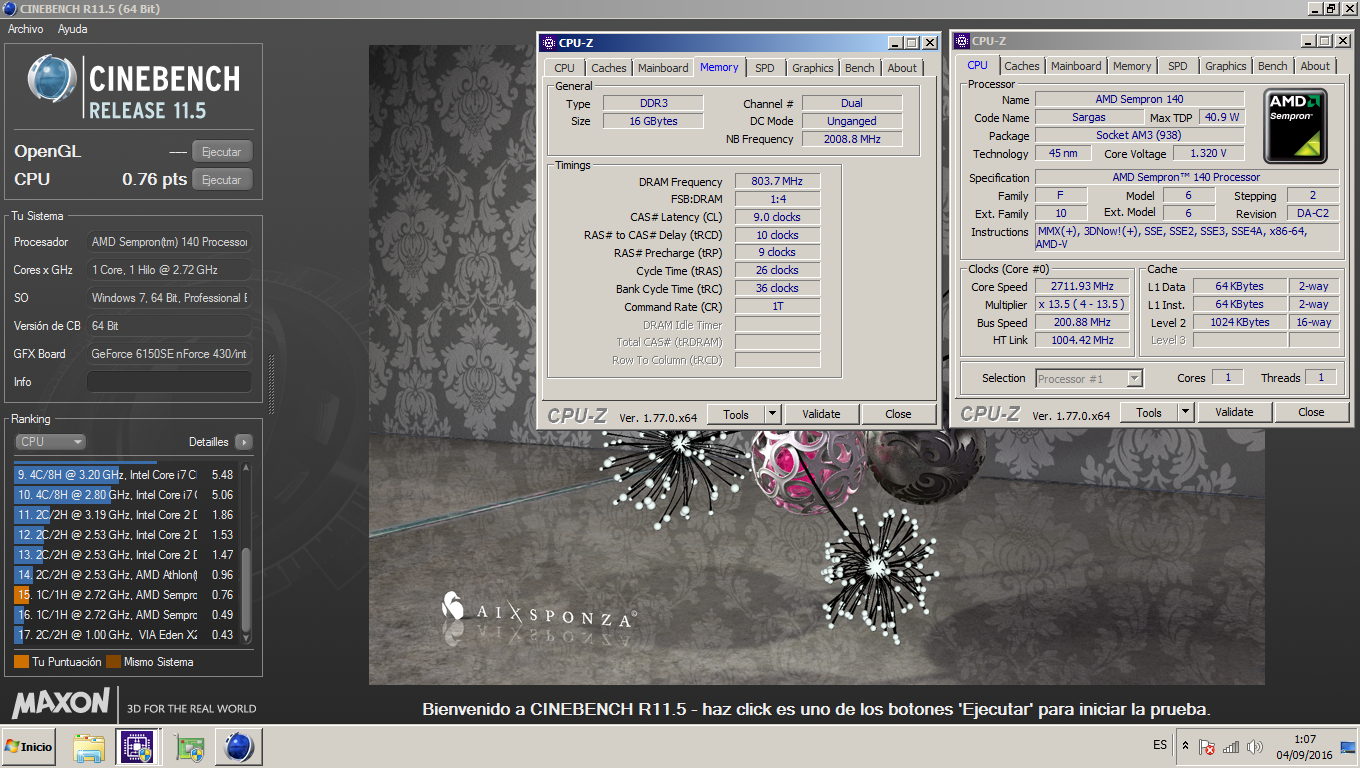
Task: Click the MAXON logo
Action: [x=60, y=703]
